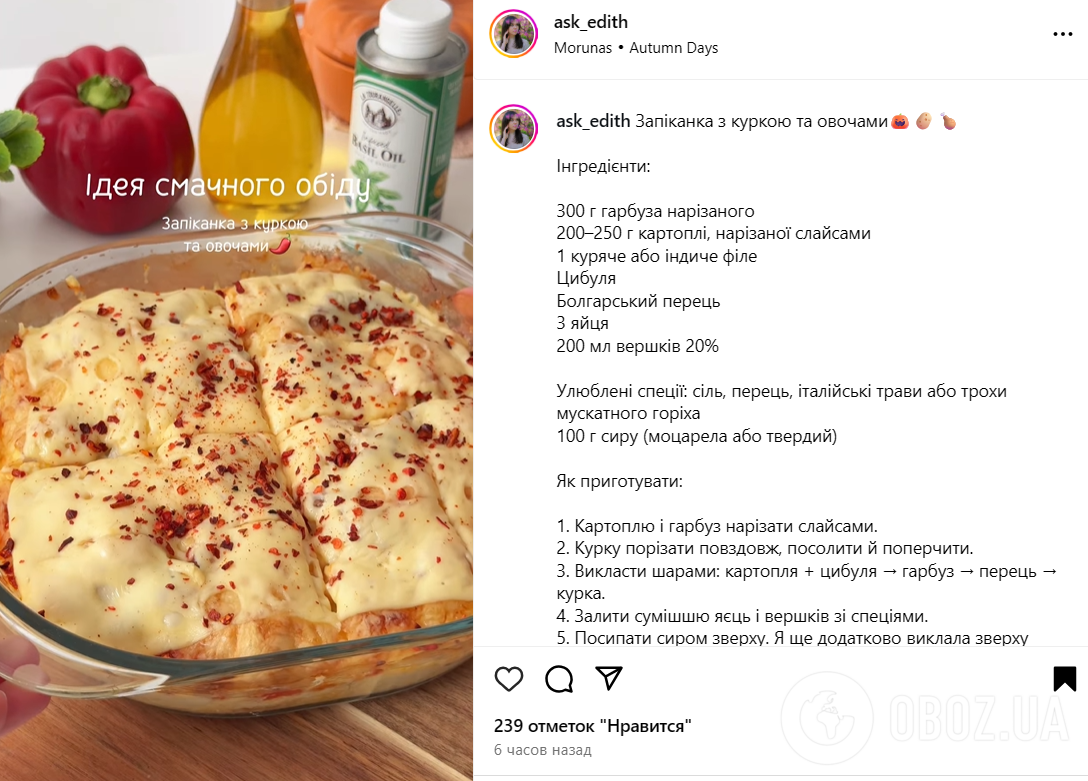Image resolution: width=1088 pixels, height=781 pixels.
Task: Click the OBOZ.UA watermark logo
Action: pos(926,718)
